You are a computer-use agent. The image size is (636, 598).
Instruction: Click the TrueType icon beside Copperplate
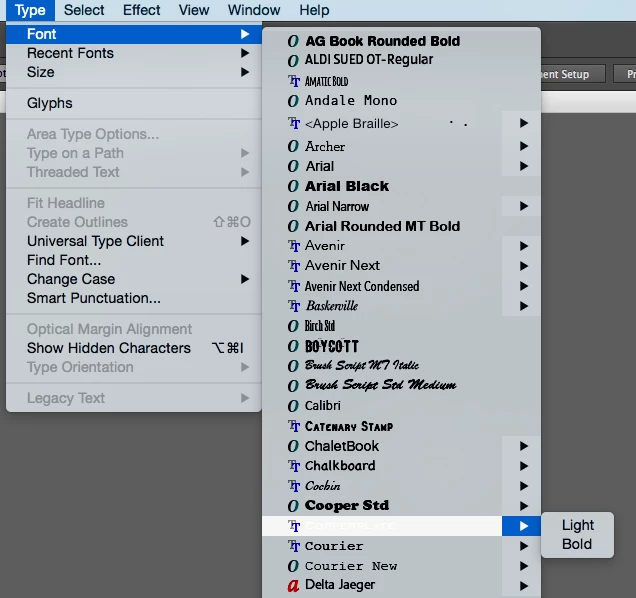[294, 526]
